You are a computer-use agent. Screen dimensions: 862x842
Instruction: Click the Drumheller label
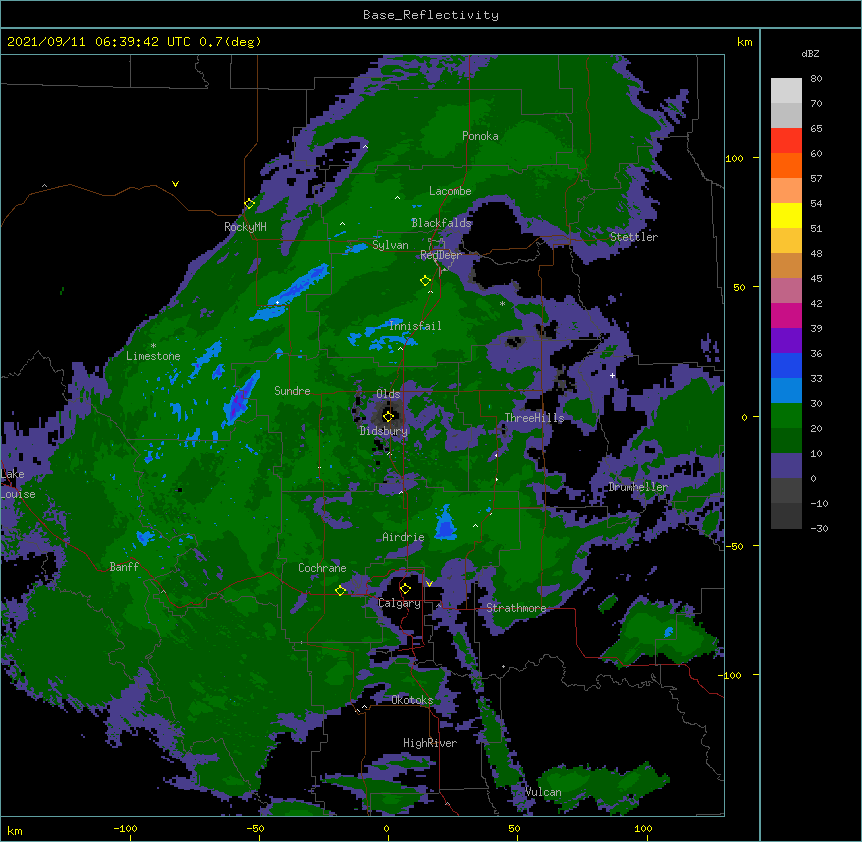coord(638,487)
